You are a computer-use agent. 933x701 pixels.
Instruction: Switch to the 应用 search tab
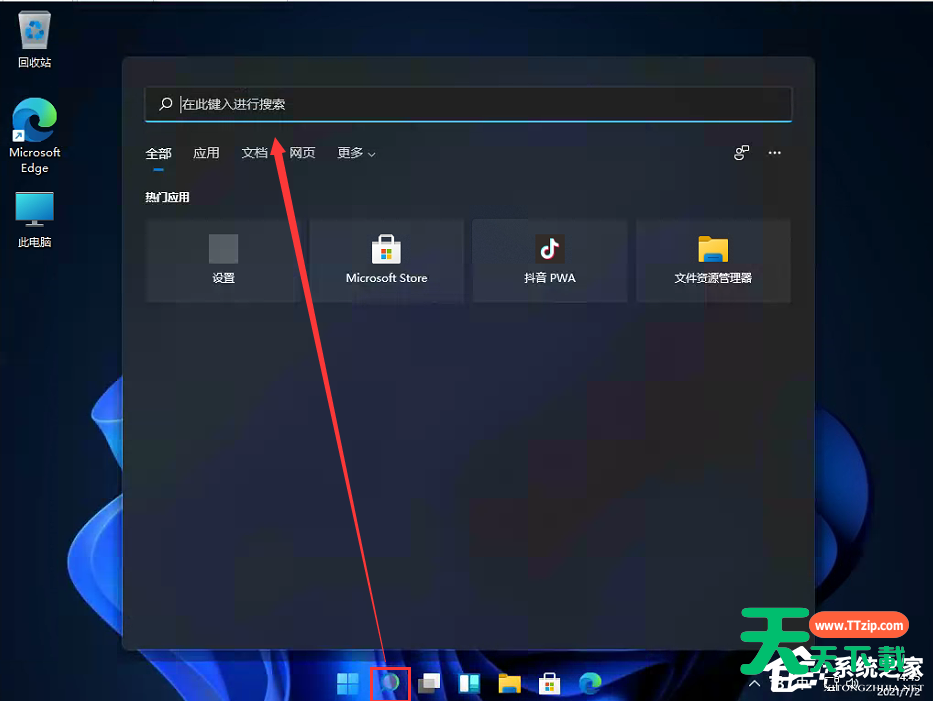(206, 153)
